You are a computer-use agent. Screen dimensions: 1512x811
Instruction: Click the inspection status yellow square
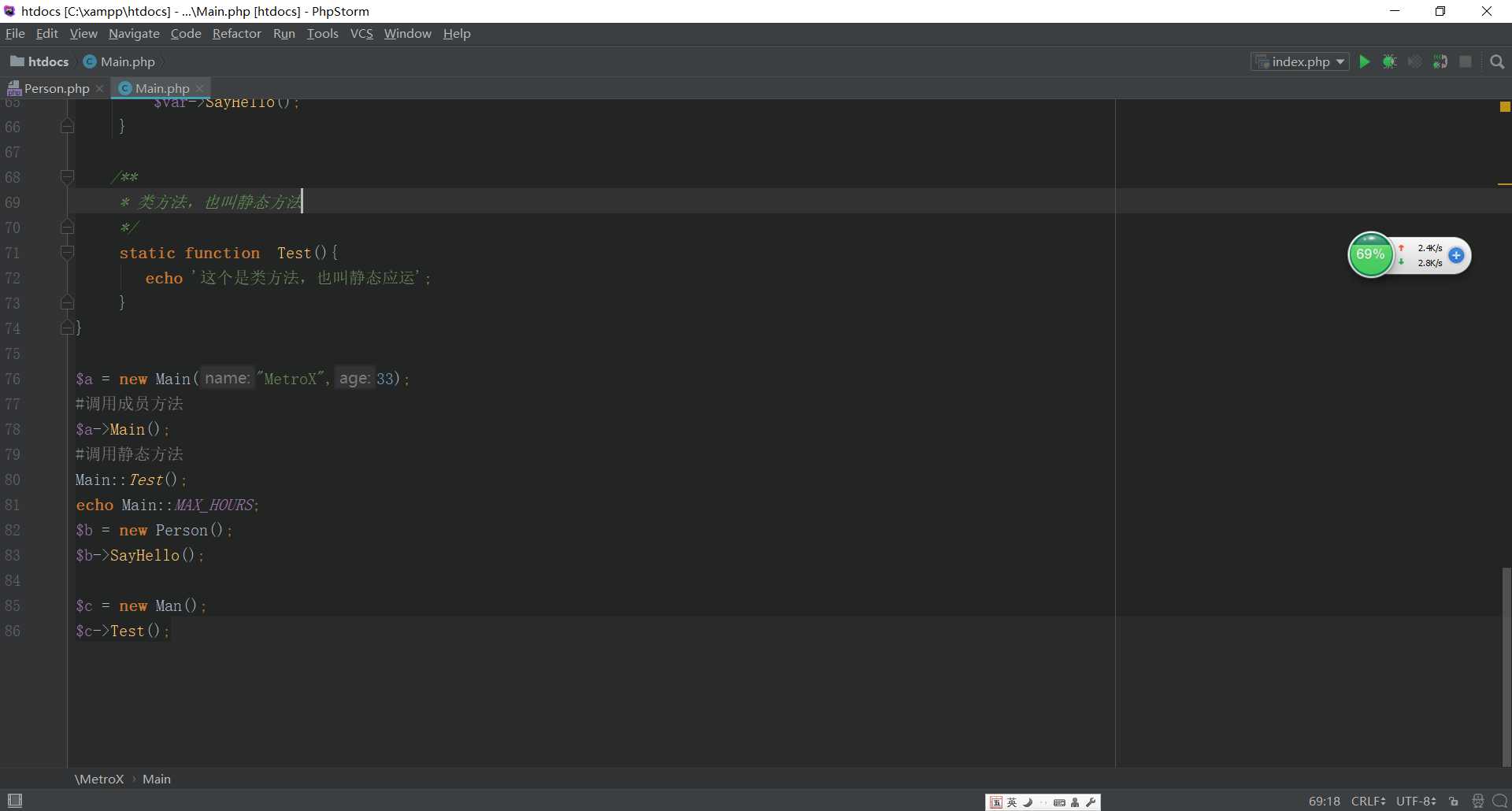1505,106
